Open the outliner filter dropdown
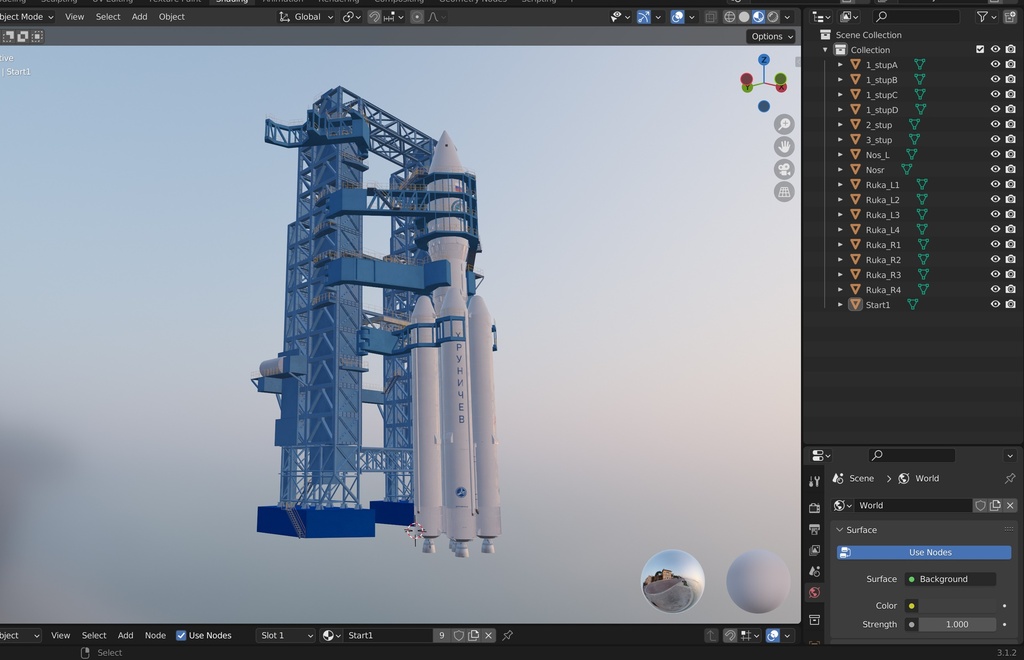Viewport: 1024px width, 660px height. [x=985, y=17]
